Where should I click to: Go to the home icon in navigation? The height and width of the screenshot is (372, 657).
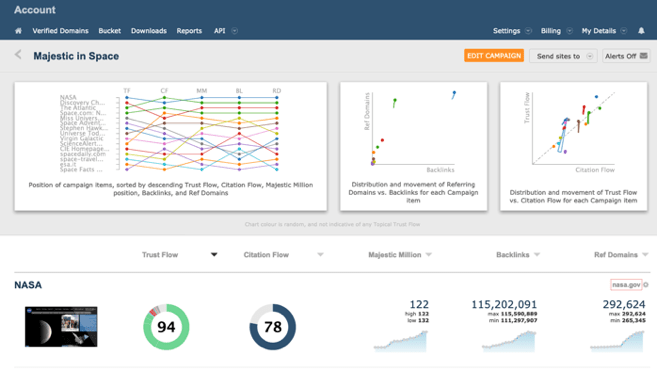point(18,31)
